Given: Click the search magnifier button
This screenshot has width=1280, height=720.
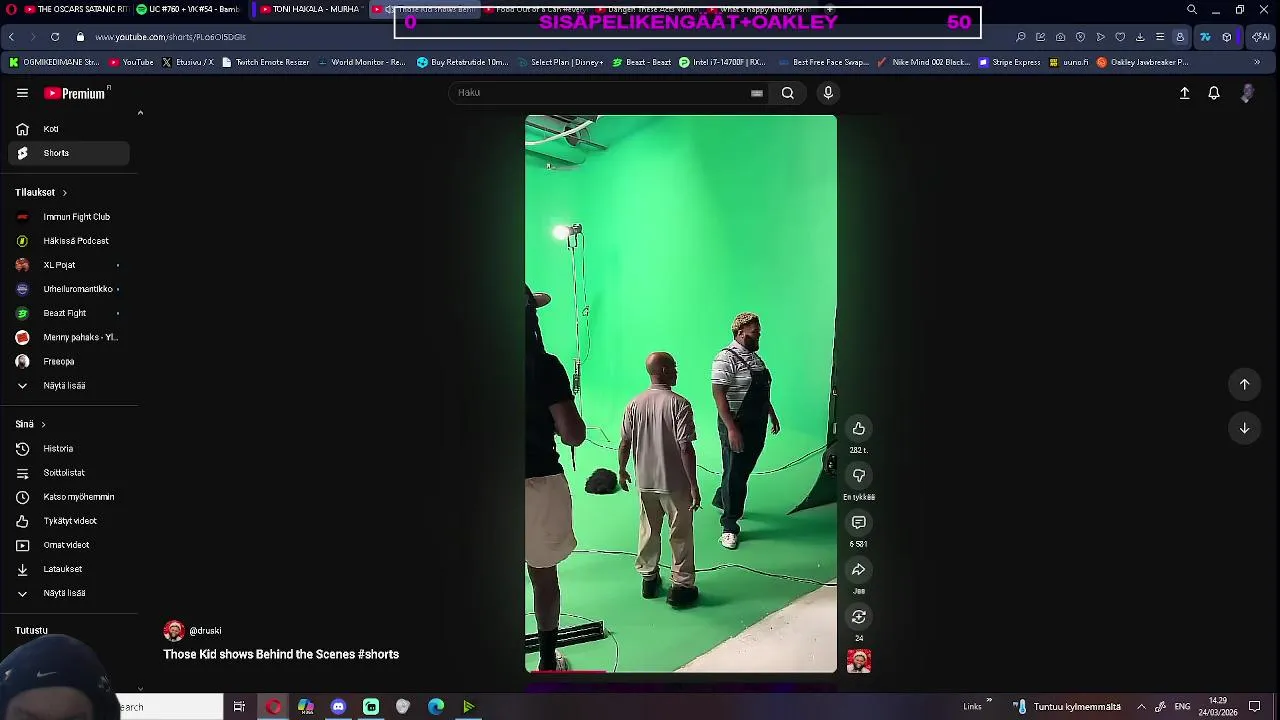Looking at the screenshot, I should (788, 93).
